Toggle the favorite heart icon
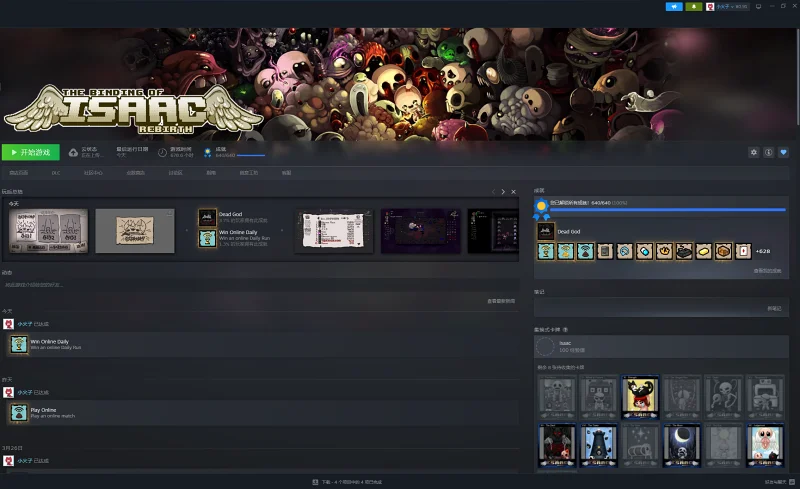The image size is (800, 489). [x=783, y=152]
